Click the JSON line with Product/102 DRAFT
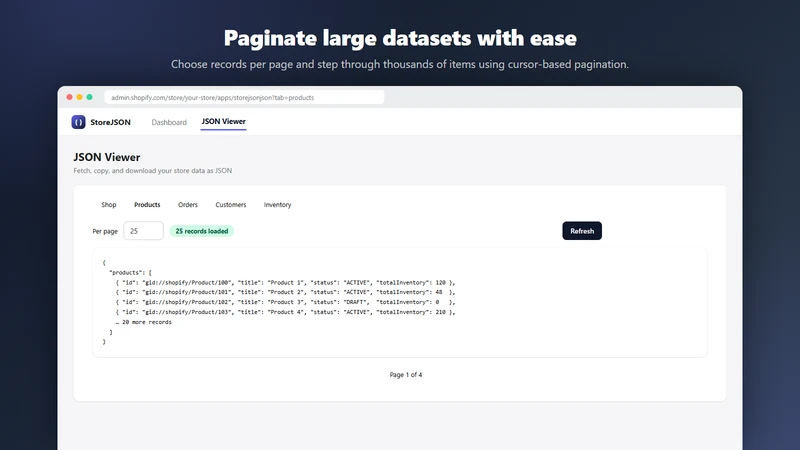Image resolution: width=800 pixels, height=450 pixels. coord(285,302)
